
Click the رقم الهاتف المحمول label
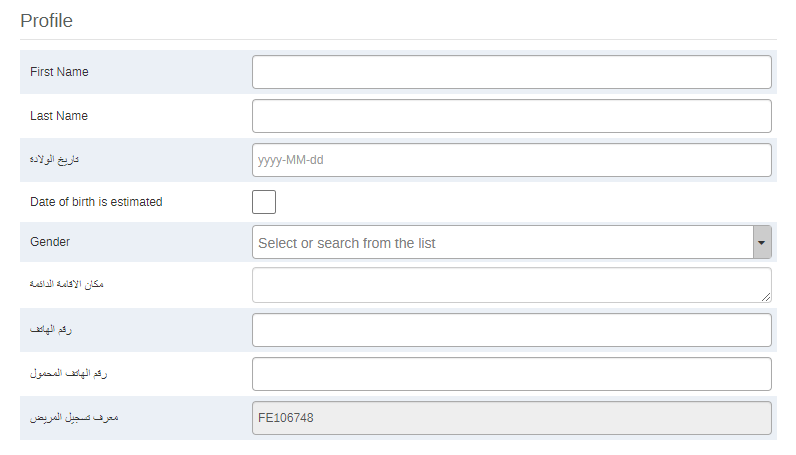point(69,374)
